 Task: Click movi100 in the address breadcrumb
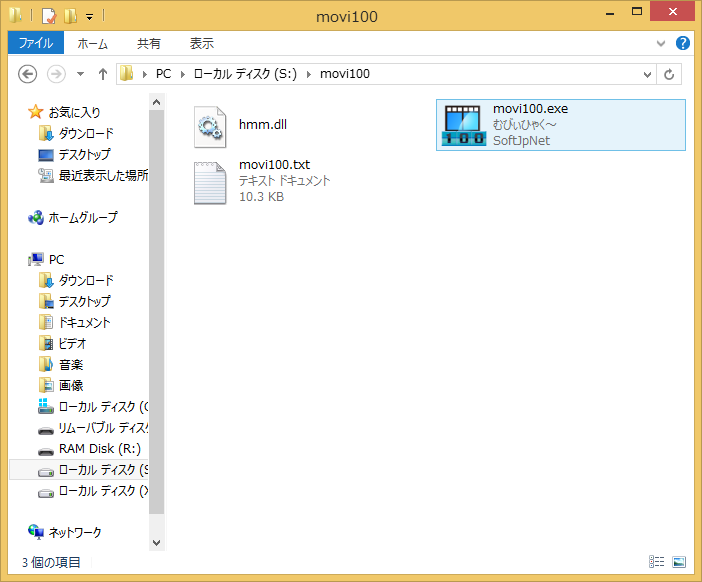click(345, 74)
